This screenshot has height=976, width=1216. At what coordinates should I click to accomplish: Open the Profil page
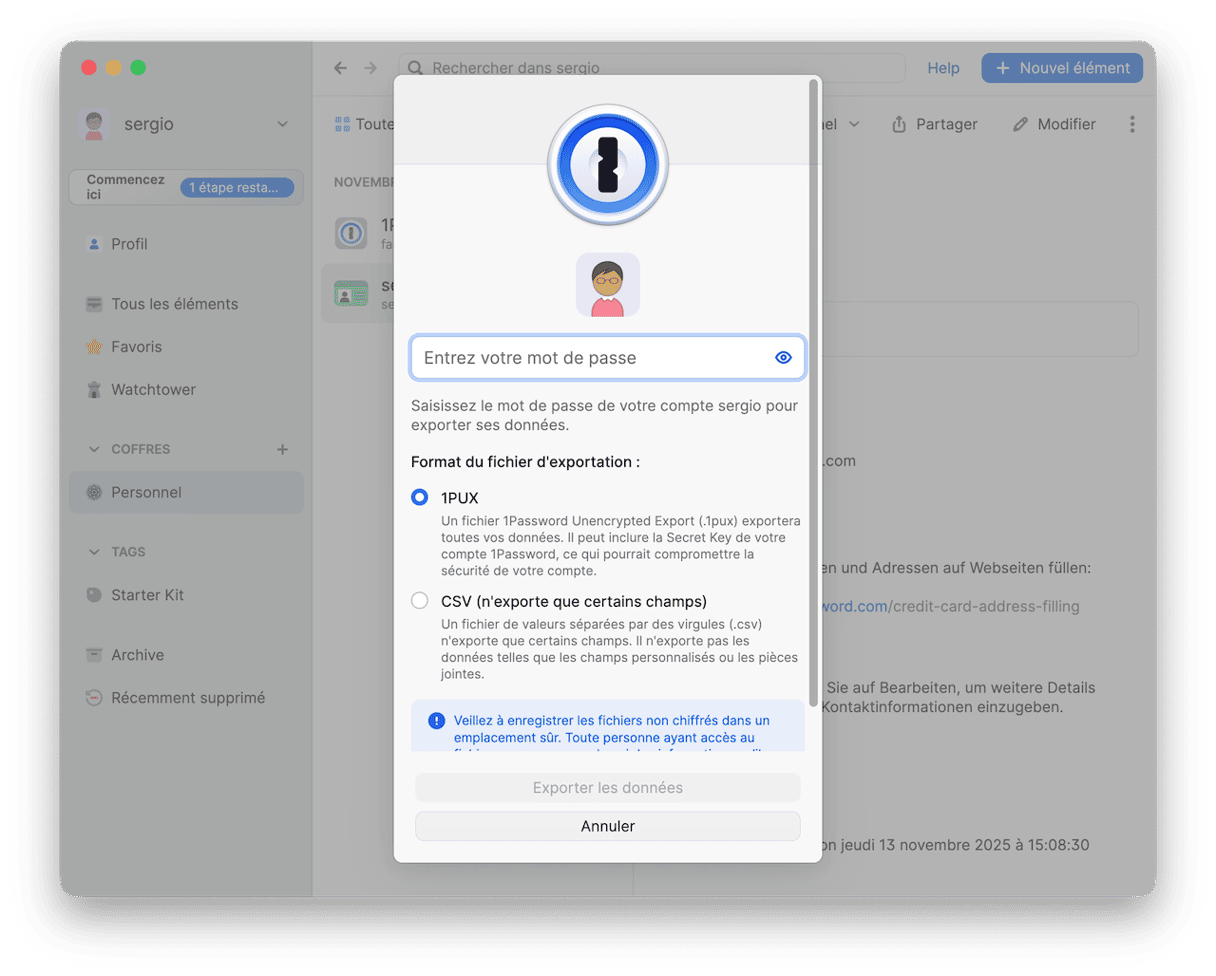[129, 244]
